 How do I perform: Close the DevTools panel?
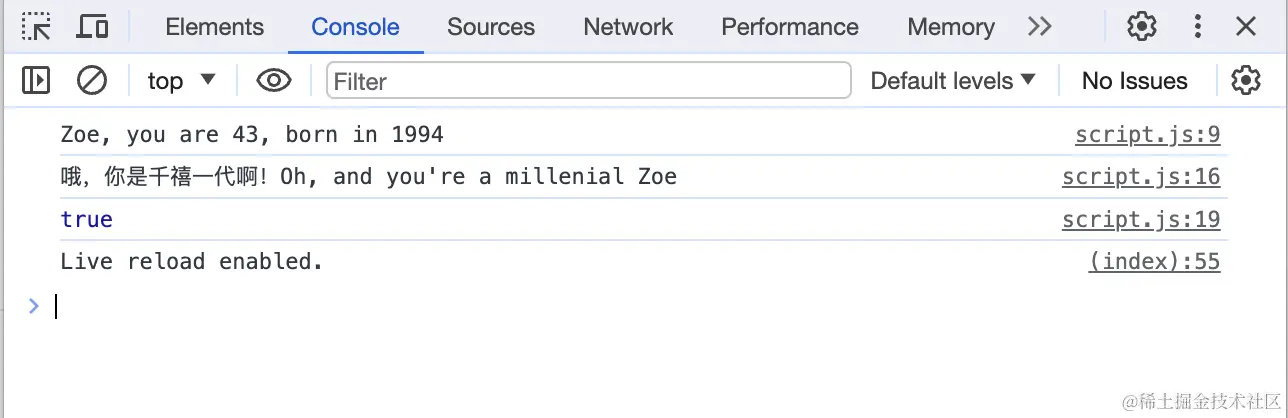(1246, 27)
